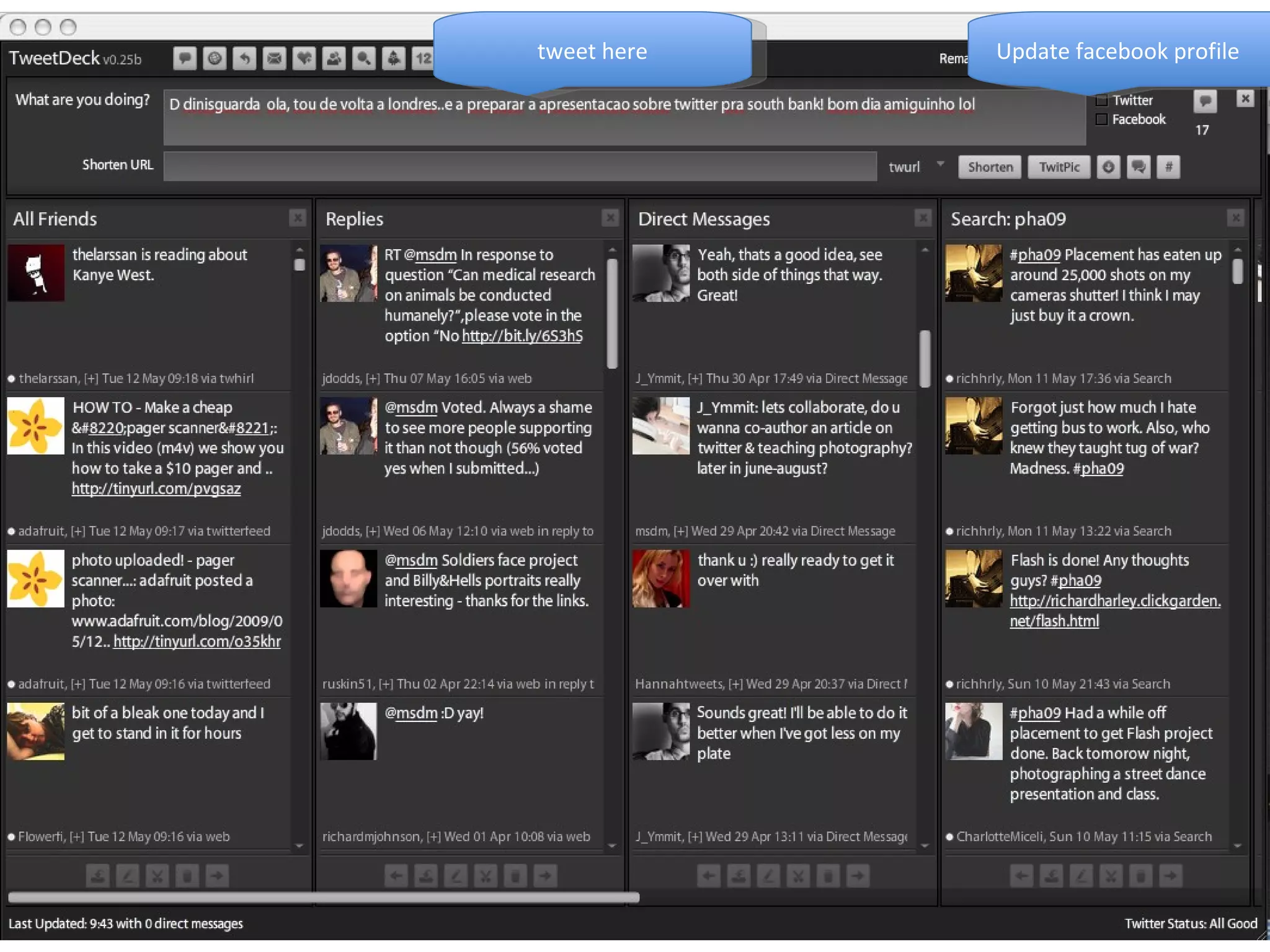Click thelarssan's avatar thumbnail
The image size is (1270, 952).
pyautogui.click(x=36, y=273)
